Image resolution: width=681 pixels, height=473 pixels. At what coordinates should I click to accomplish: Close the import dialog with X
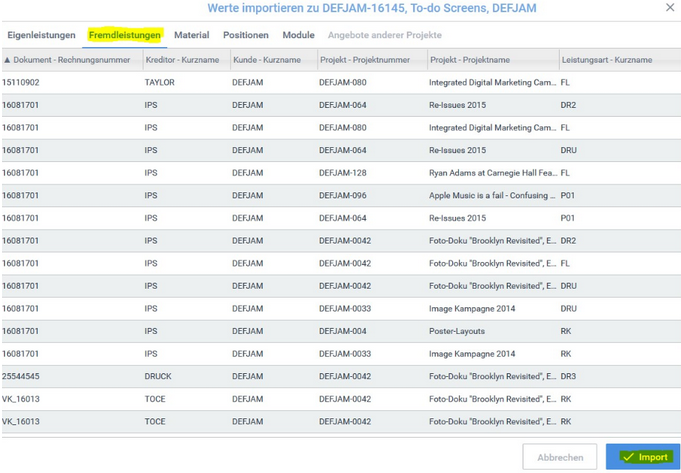point(670,8)
